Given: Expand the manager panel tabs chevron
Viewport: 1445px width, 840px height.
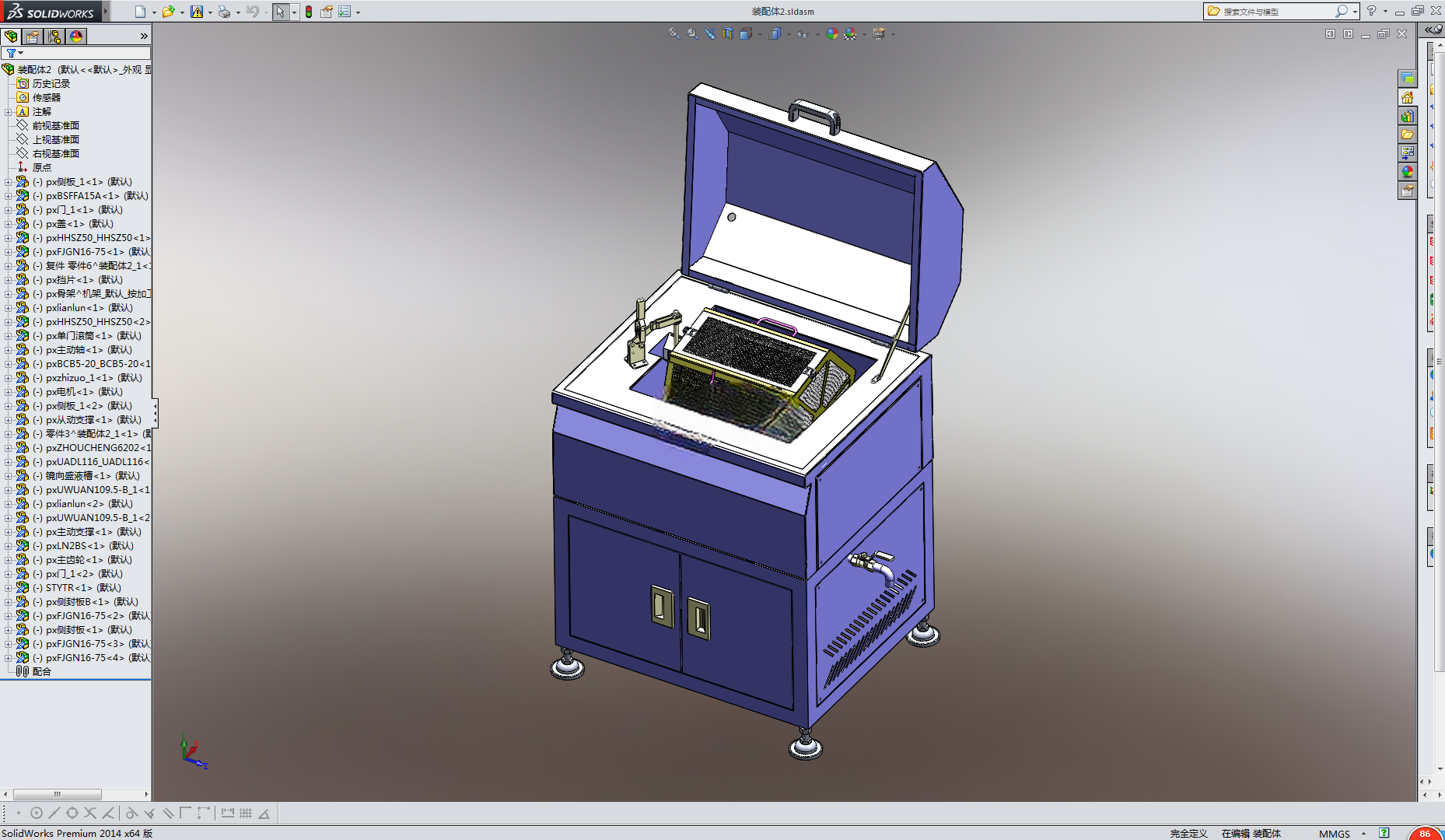Looking at the screenshot, I should pyautogui.click(x=144, y=37).
